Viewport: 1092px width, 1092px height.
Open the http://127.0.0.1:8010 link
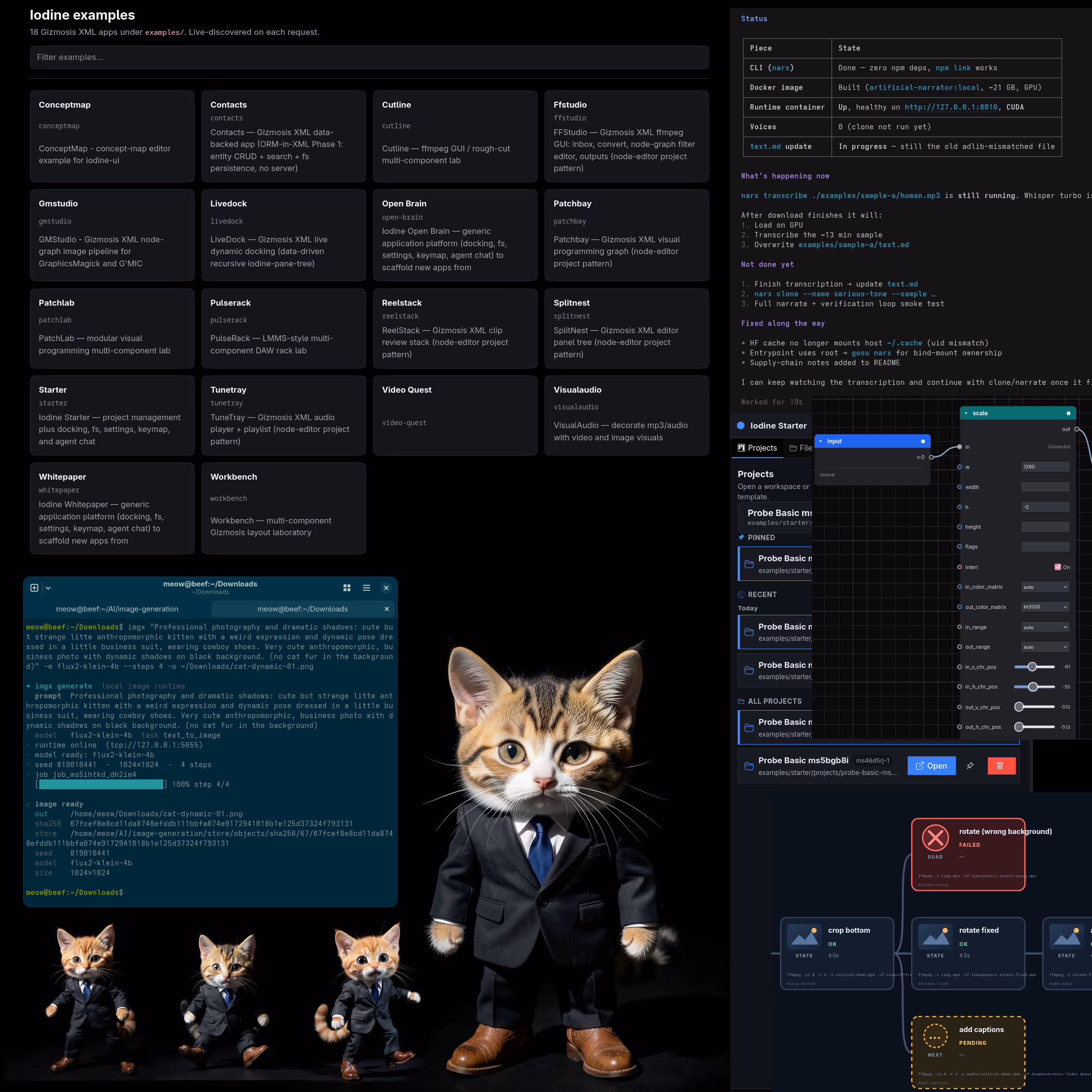pyautogui.click(x=950, y=107)
